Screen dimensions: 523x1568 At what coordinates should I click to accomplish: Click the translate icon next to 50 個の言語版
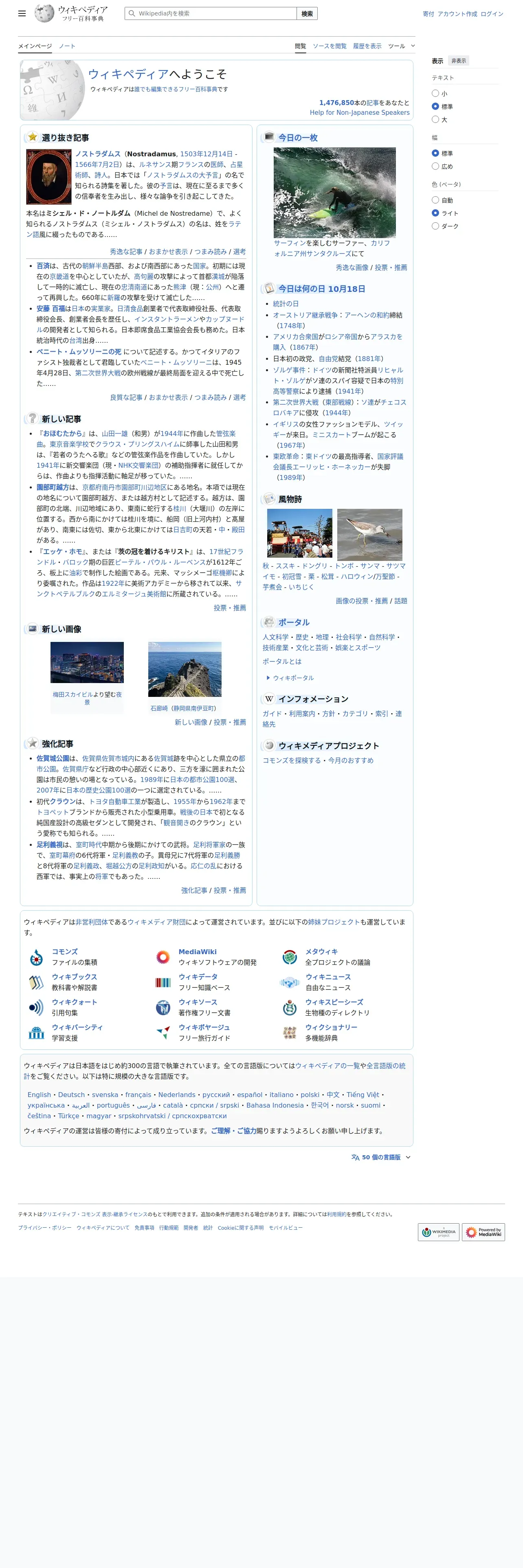tap(355, 1157)
